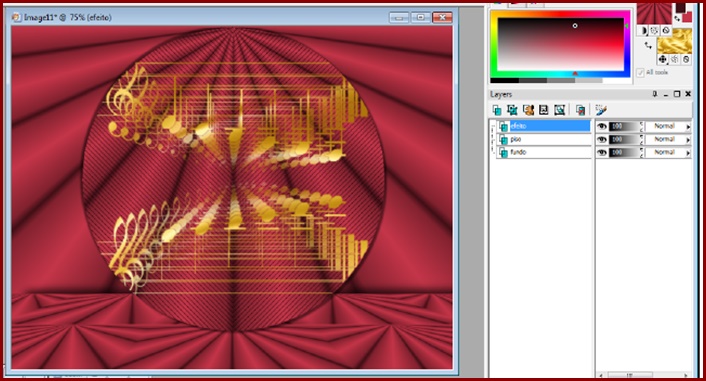Click the Delete Layer icon

pyautogui.click(x=580, y=109)
